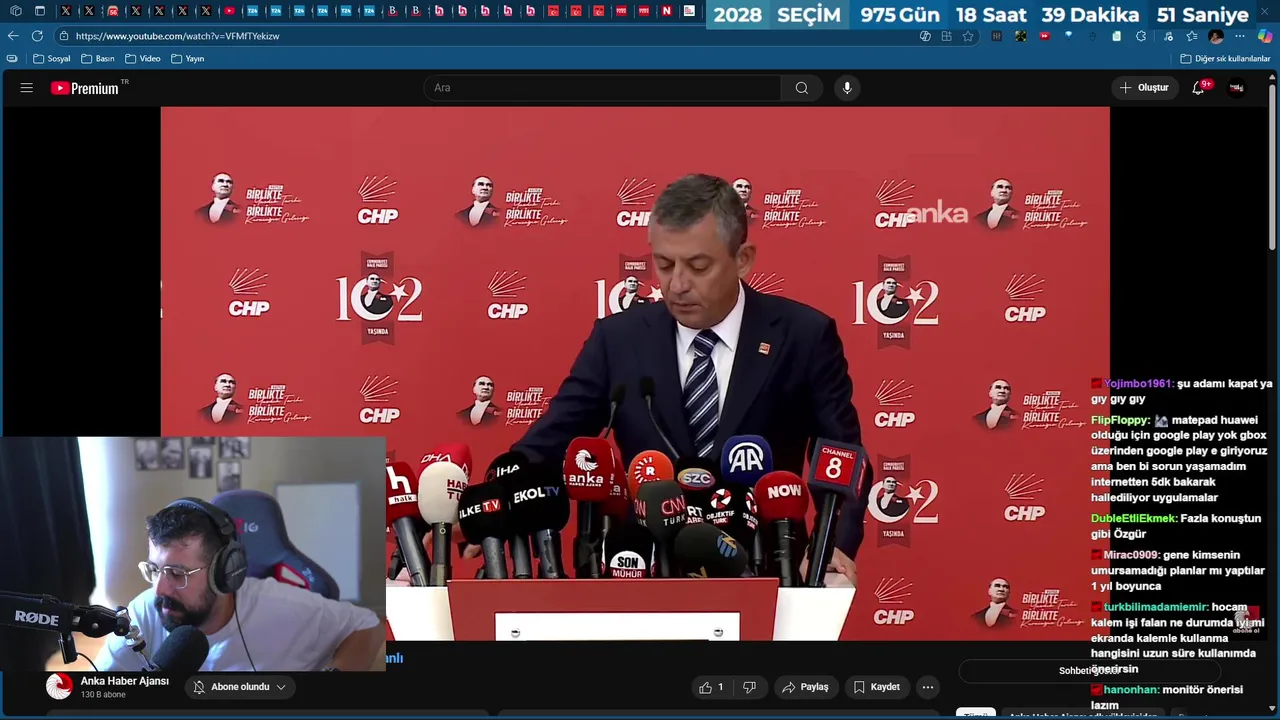Image resolution: width=1280 pixels, height=720 pixels.
Task: Click the 130 B abone subscriber count
Action: point(103,695)
